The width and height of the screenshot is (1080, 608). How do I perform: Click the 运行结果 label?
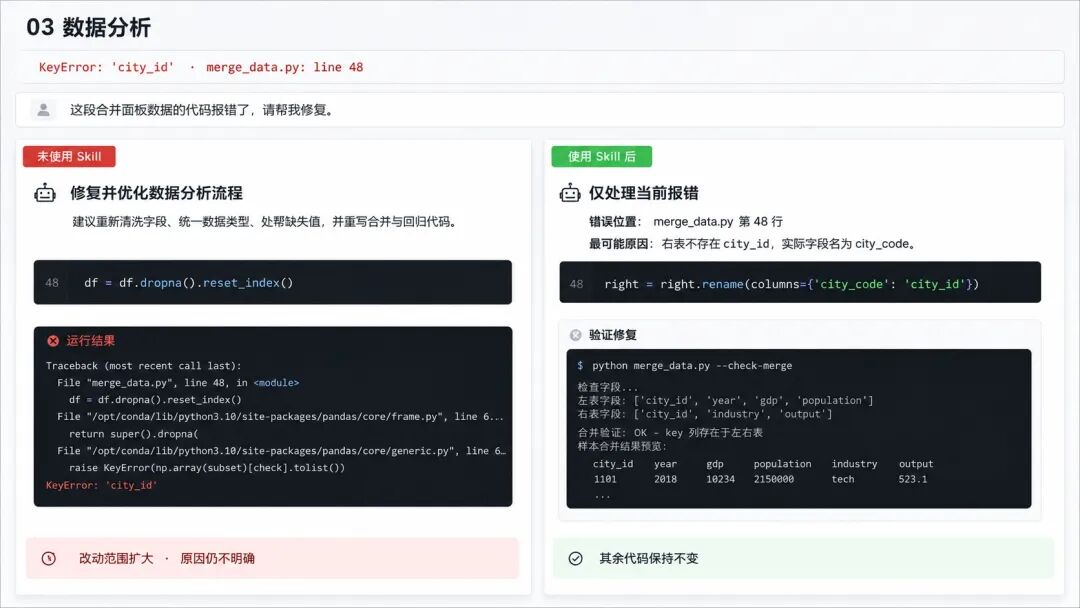pos(91,340)
